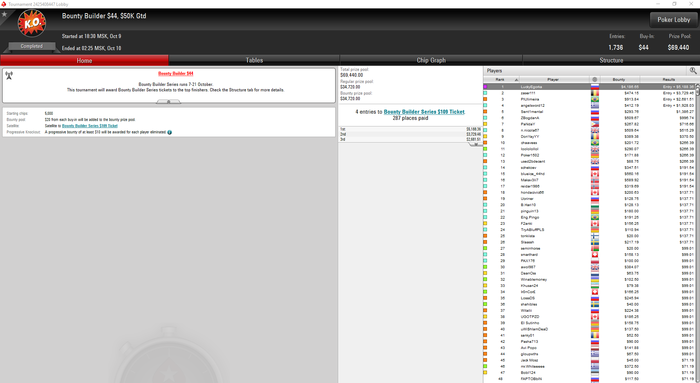Open the Chip Graph tab
This screenshot has width=700, height=383.
pos(431,60)
